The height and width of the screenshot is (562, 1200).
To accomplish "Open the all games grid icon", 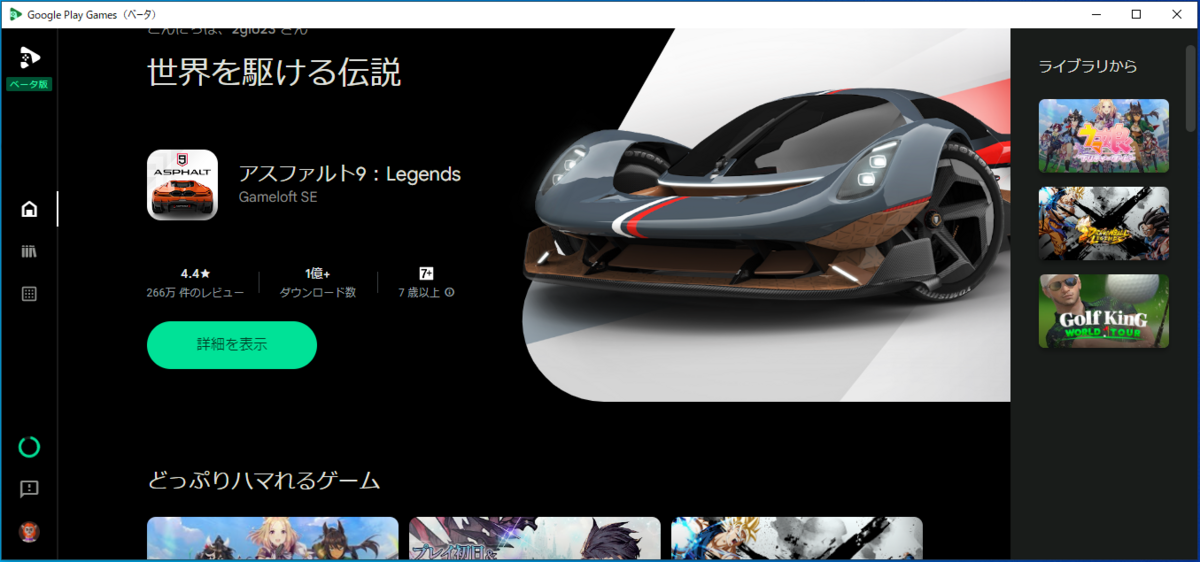I will pyautogui.click(x=29, y=294).
